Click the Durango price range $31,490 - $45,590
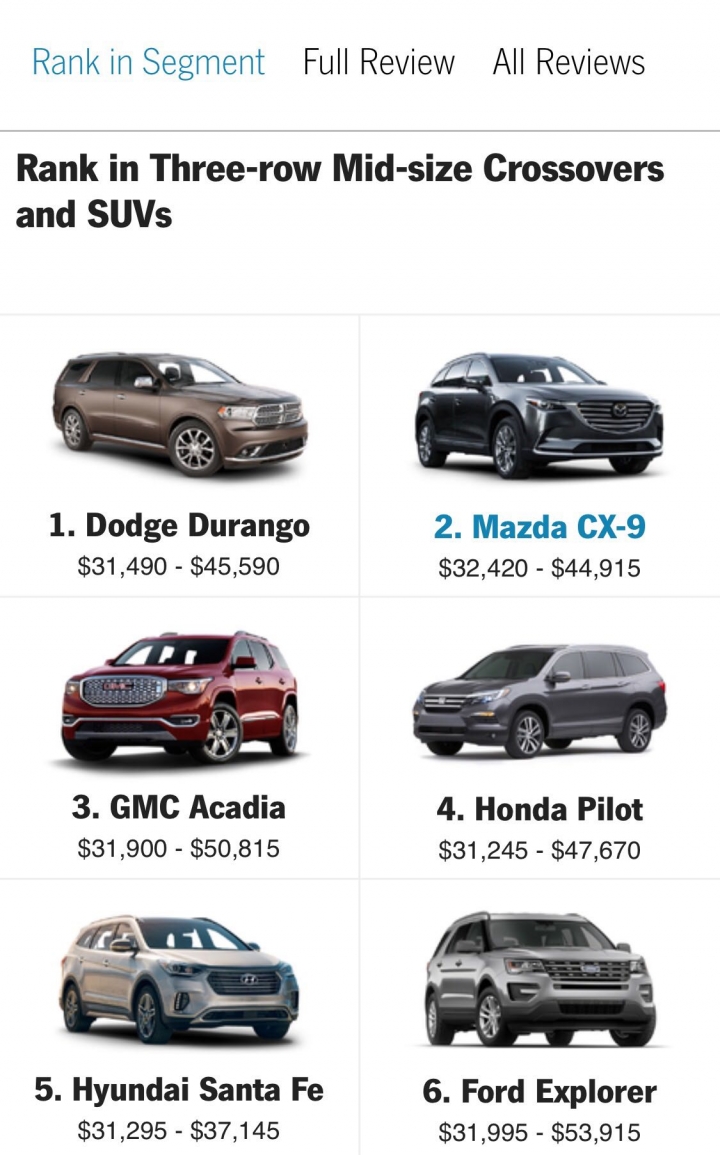The height and width of the screenshot is (1155, 720). (178, 566)
